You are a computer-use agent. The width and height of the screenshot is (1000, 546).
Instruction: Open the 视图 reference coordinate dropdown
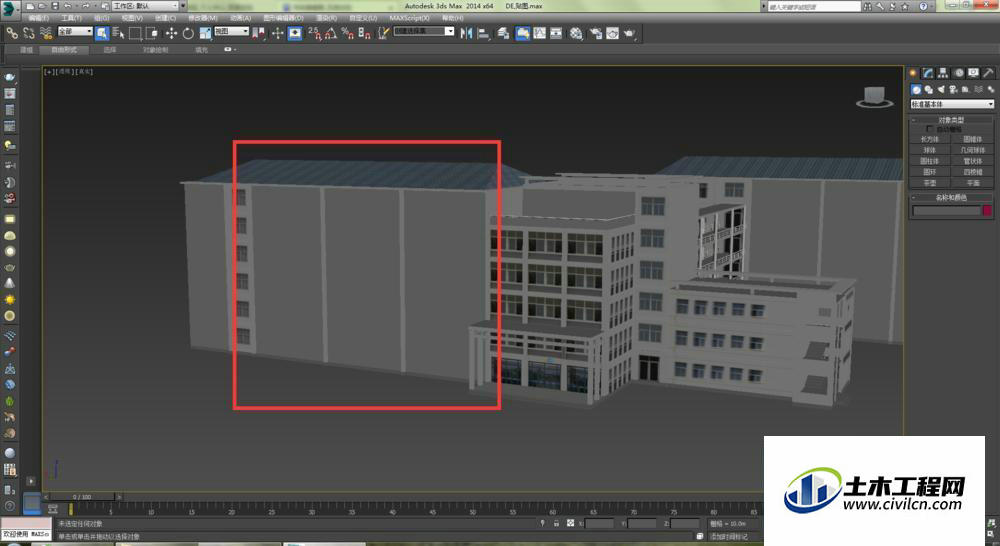(231, 31)
